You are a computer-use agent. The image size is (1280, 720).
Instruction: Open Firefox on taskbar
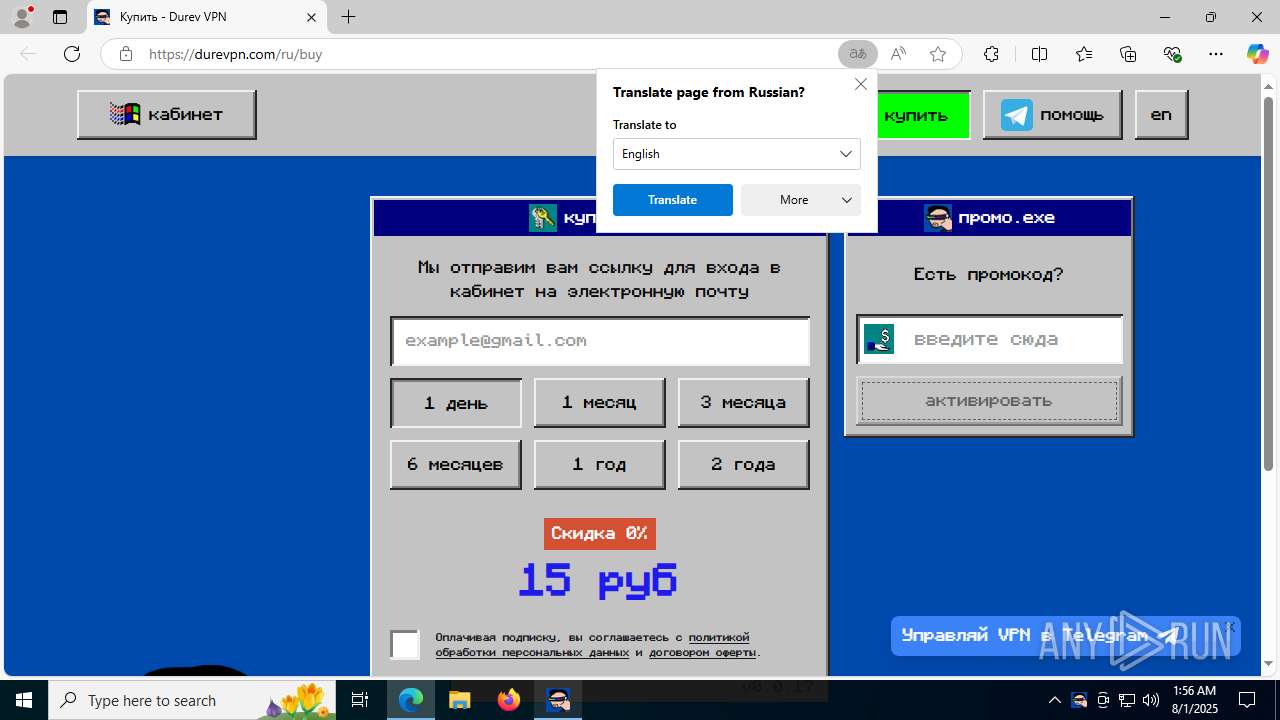[x=509, y=700]
